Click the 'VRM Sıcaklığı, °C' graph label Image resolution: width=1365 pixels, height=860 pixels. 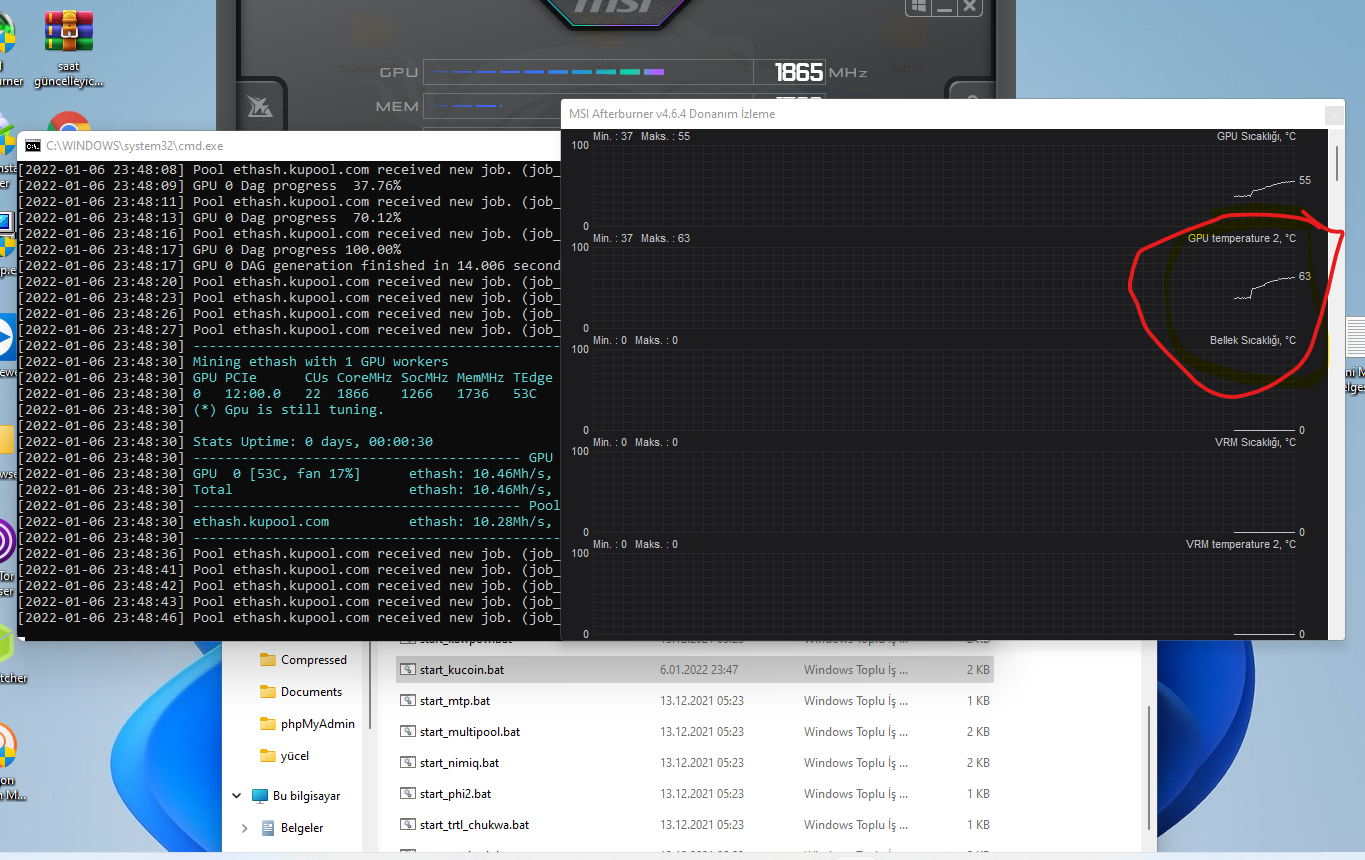tap(1255, 442)
